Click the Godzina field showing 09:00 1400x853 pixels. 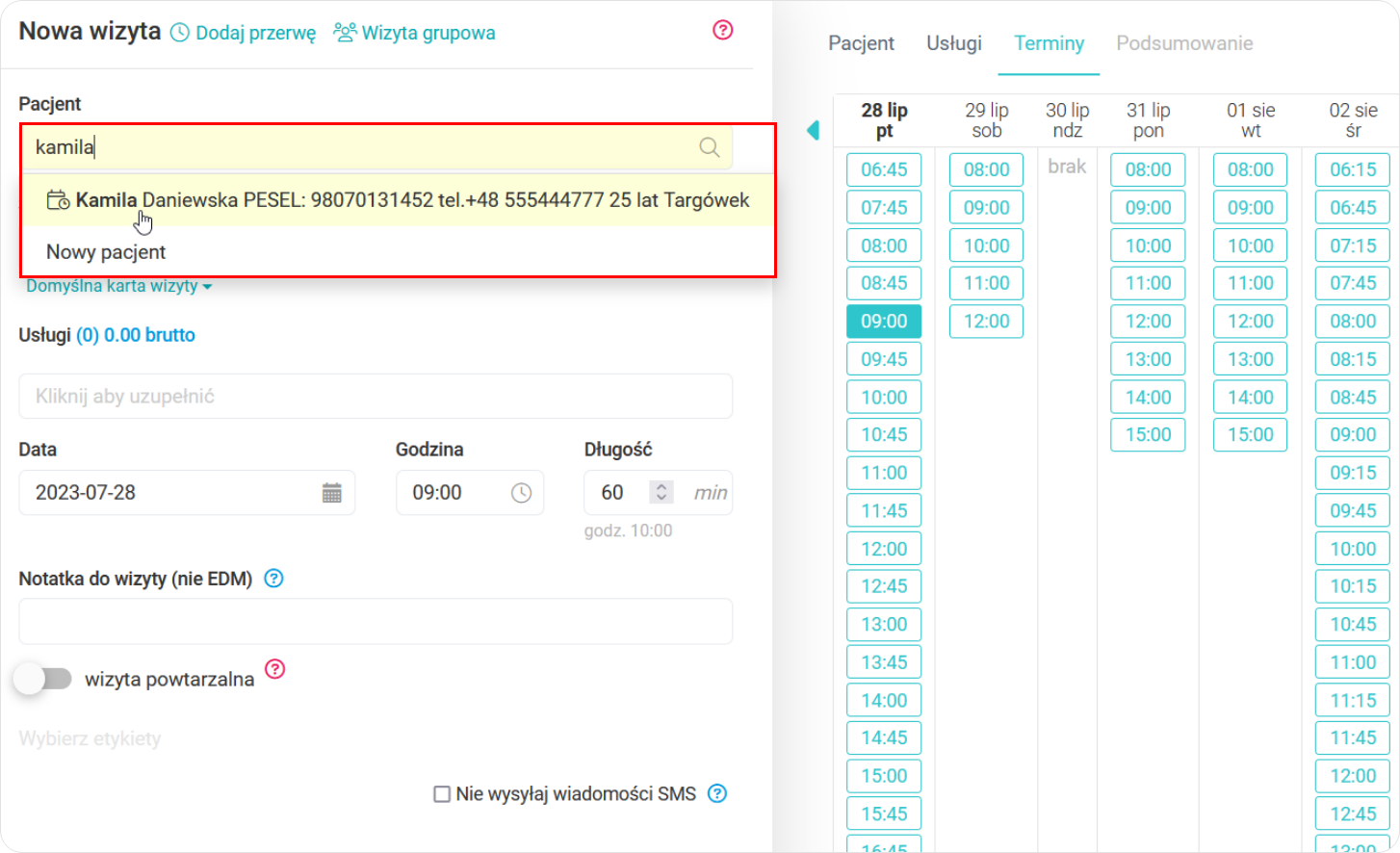click(x=470, y=493)
